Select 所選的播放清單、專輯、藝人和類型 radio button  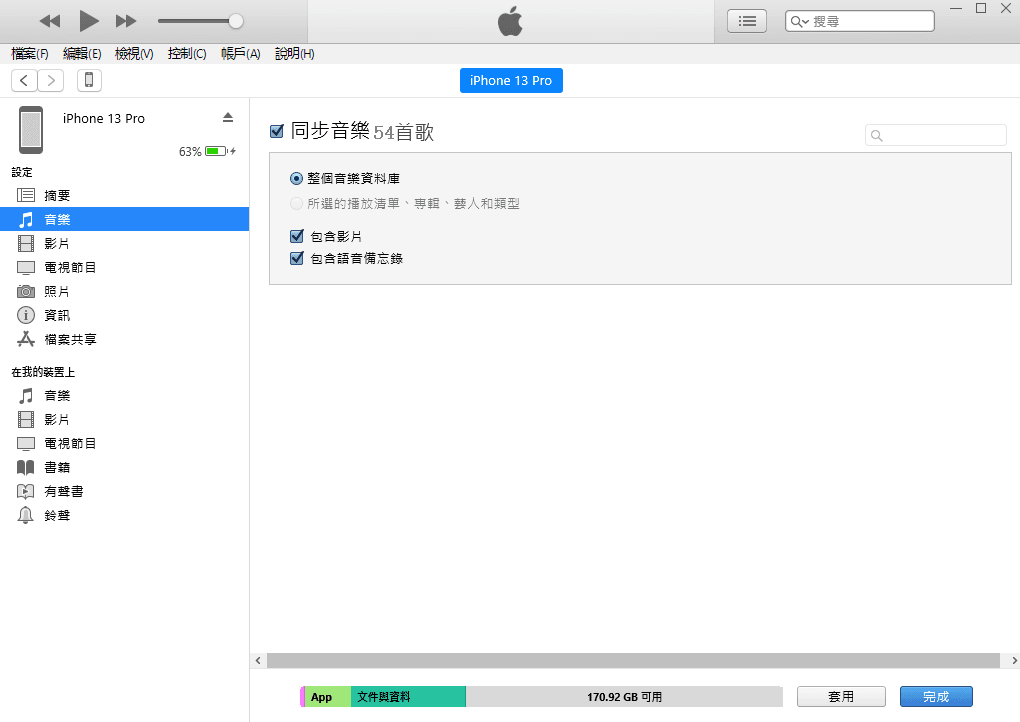pos(296,204)
